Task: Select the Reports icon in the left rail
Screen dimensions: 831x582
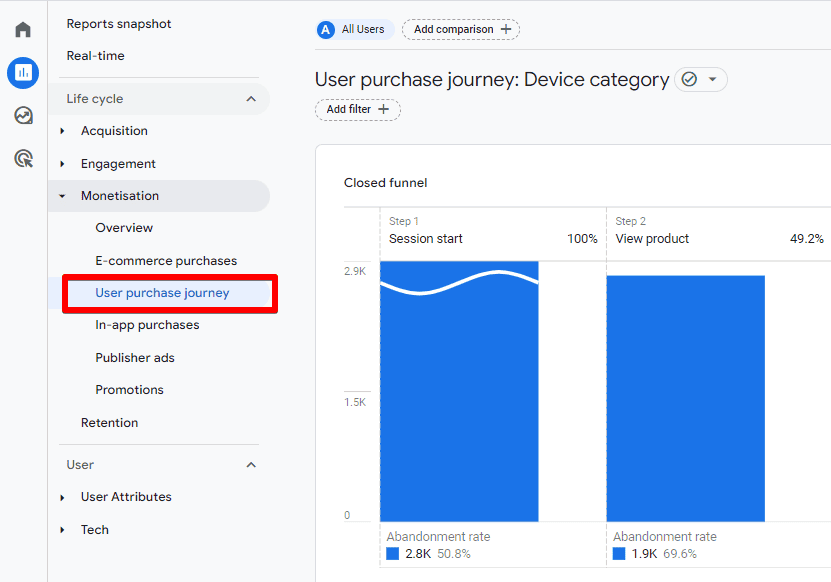Action: point(22,73)
